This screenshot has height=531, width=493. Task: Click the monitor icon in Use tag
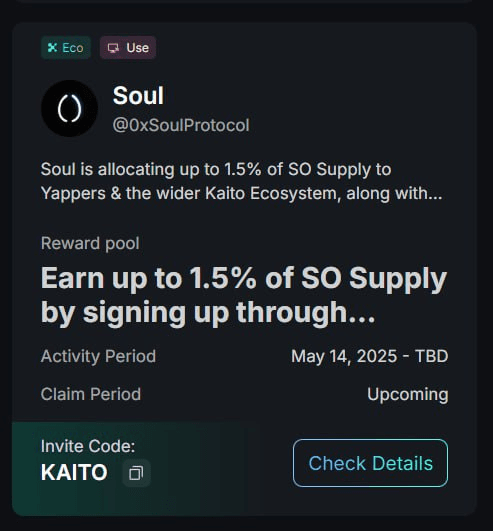113,48
